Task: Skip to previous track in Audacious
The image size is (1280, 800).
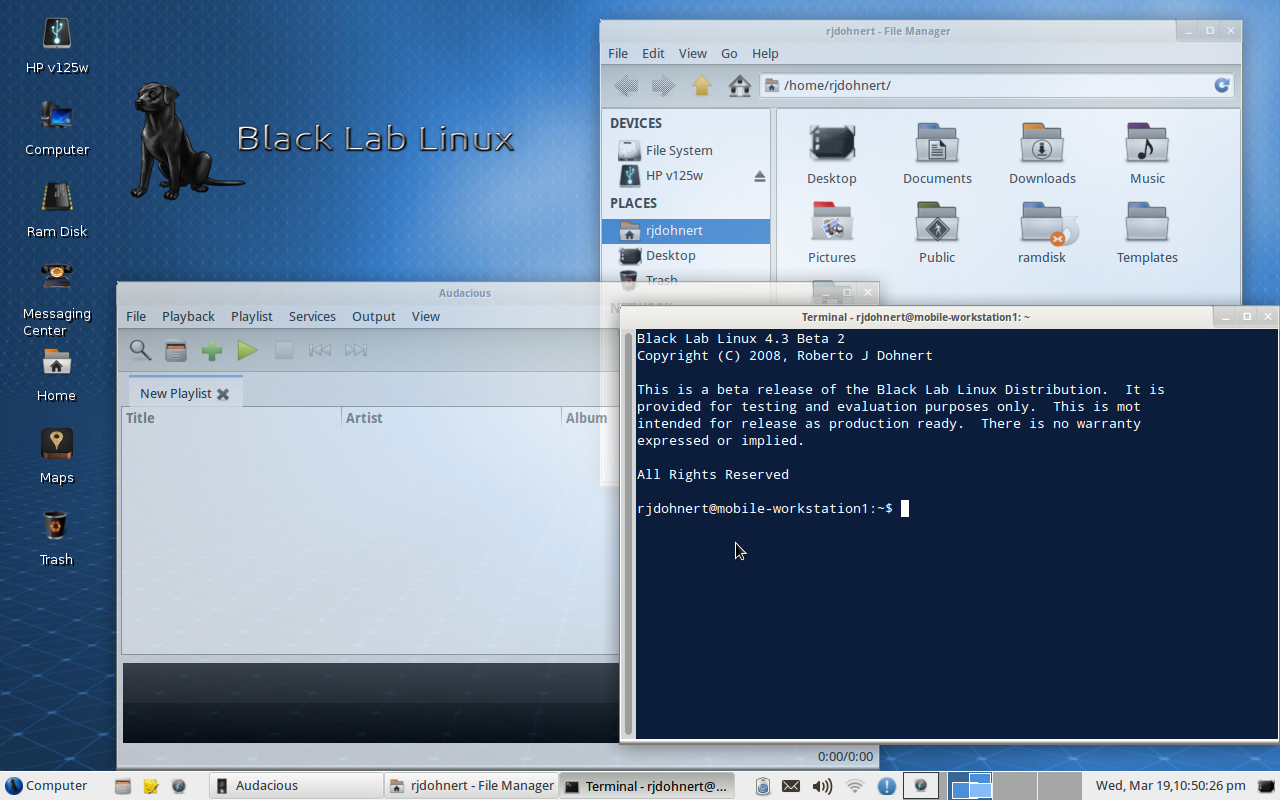Action: tap(320, 351)
